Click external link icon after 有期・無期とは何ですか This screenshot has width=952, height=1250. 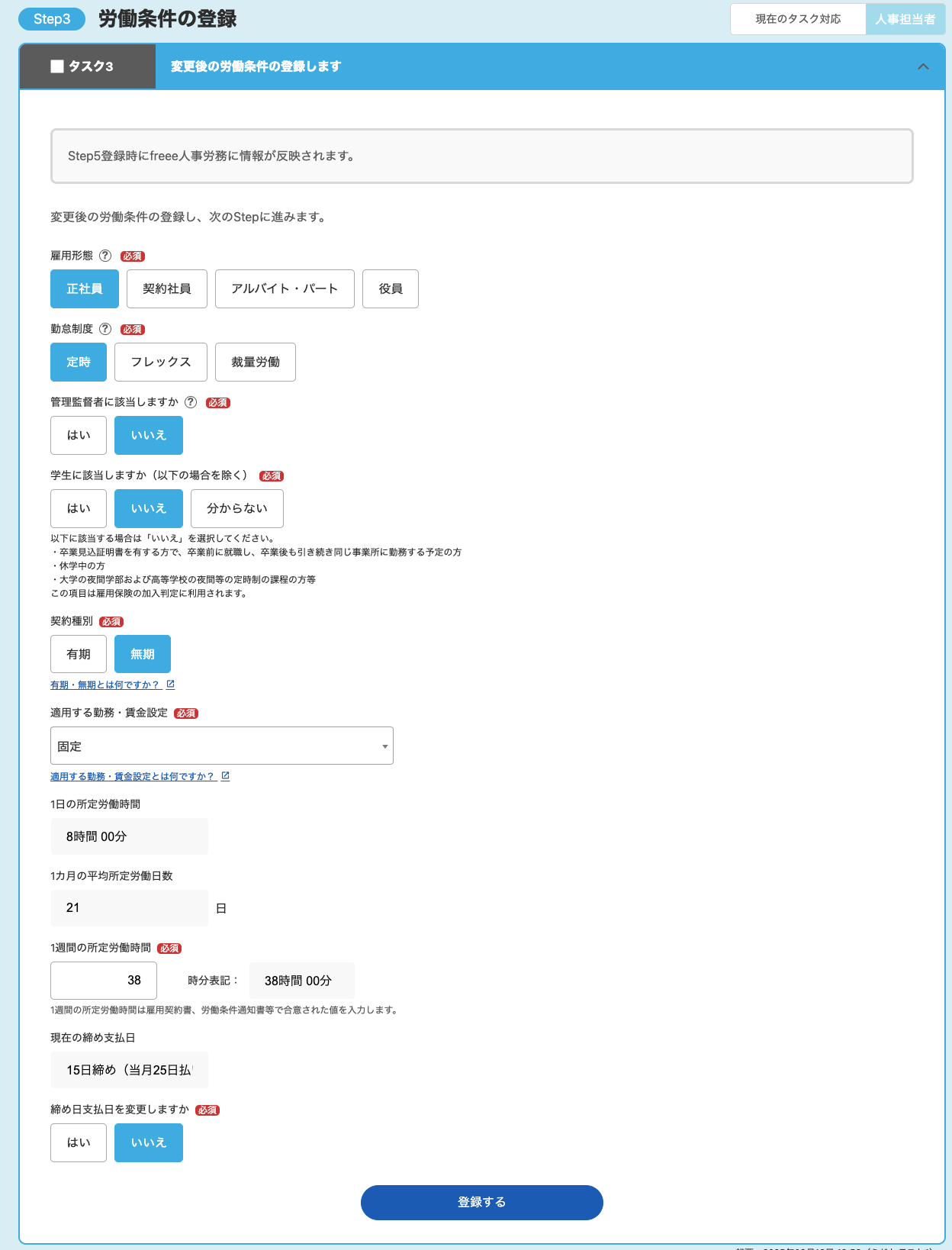pyautogui.click(x=170, y=685)
